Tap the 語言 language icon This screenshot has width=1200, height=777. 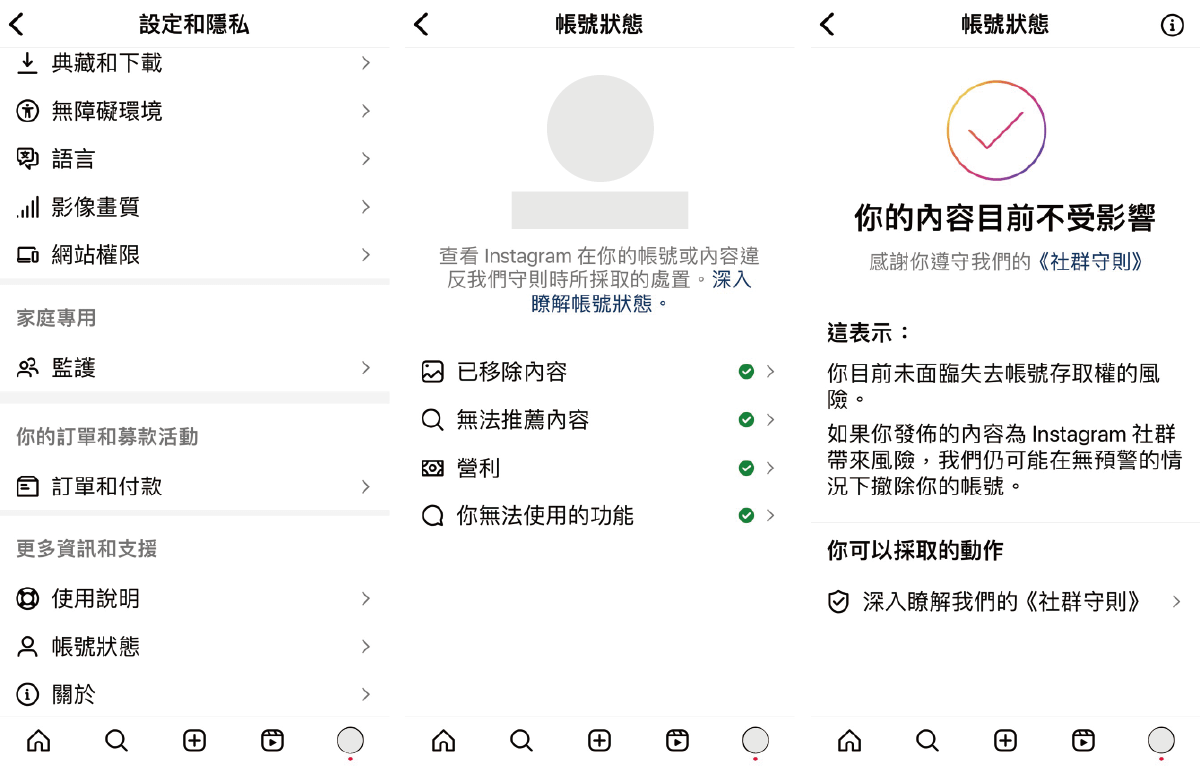tap(27, 158)
